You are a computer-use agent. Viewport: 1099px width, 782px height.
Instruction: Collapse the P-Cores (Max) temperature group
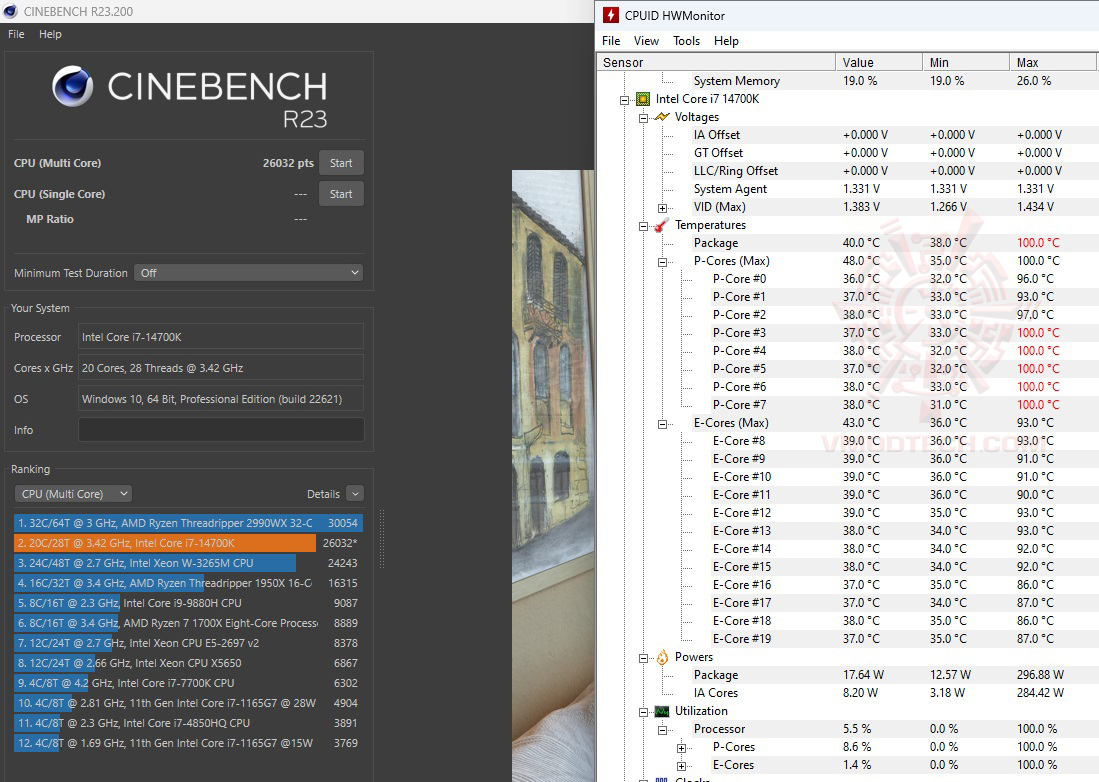click(x=662, y=262)
